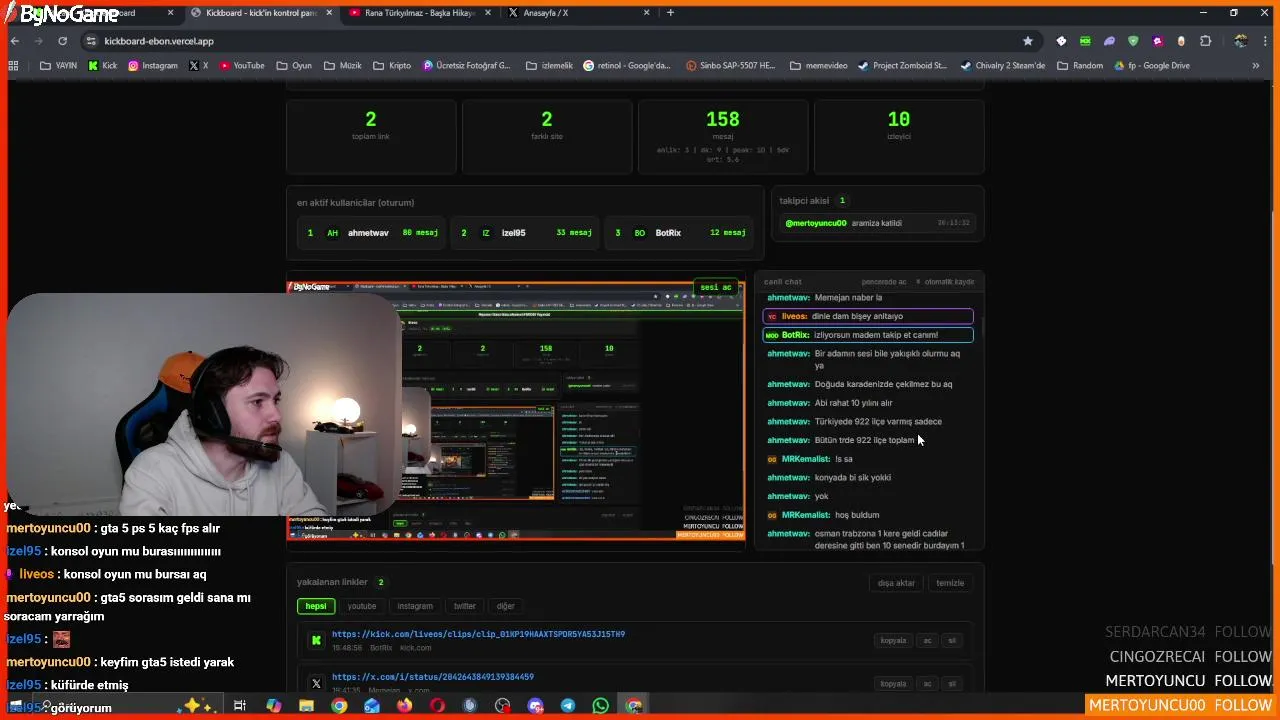
Task: Select ahmetwav in most active users
Action: coord(371,233)
